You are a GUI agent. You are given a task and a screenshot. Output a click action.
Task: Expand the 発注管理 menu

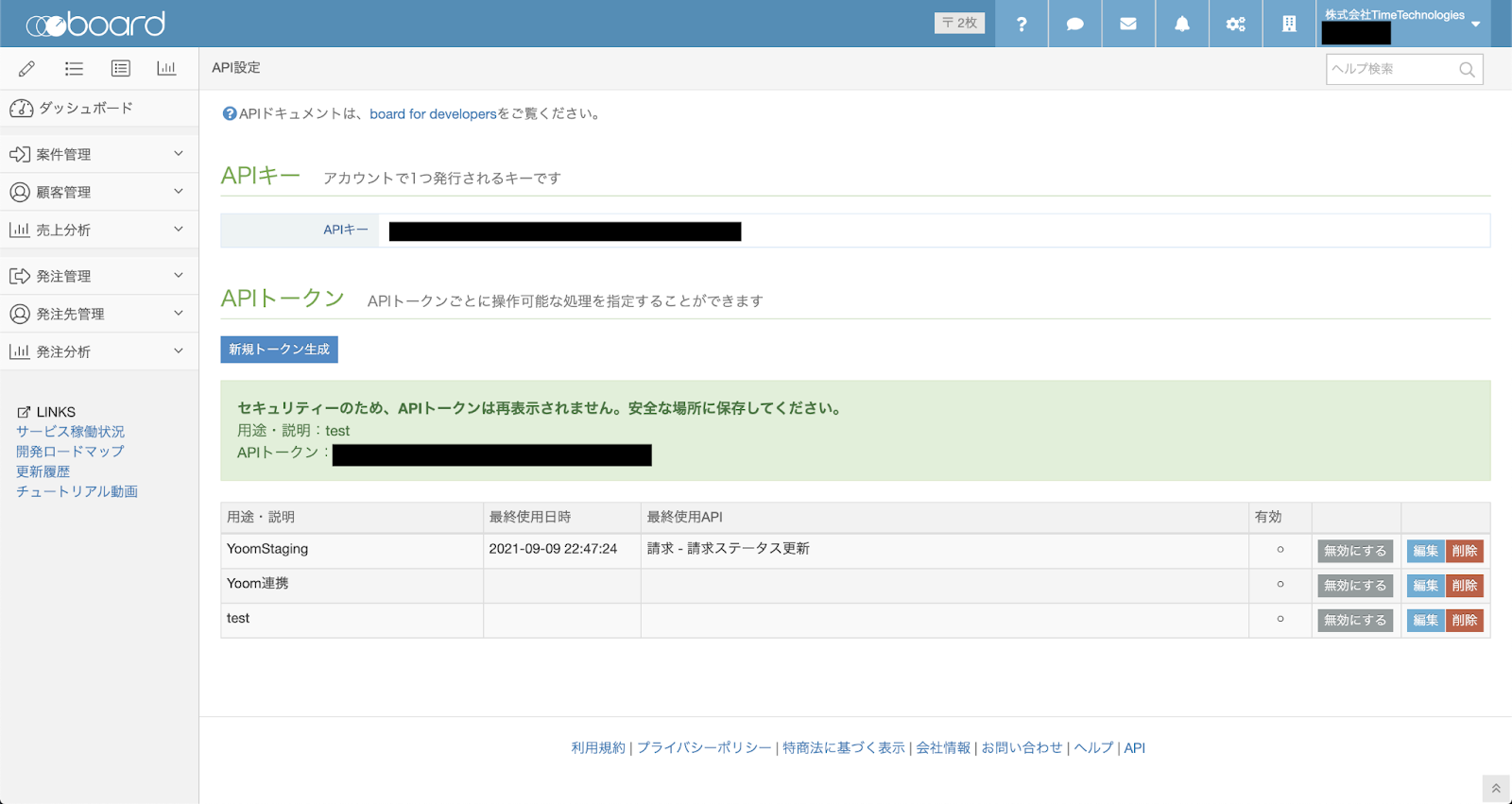point(99,276)
